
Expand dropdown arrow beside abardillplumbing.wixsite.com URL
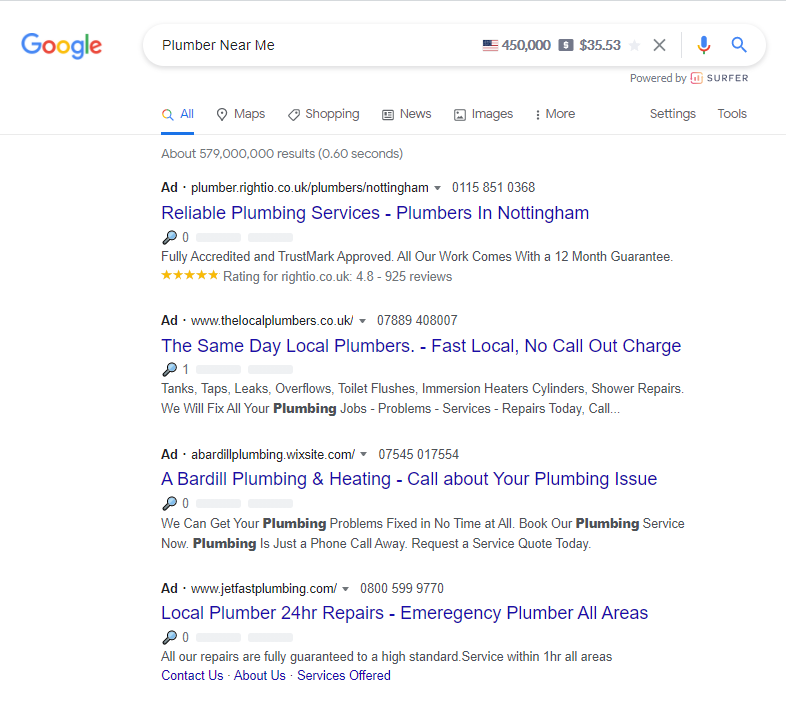pos(363,455)
